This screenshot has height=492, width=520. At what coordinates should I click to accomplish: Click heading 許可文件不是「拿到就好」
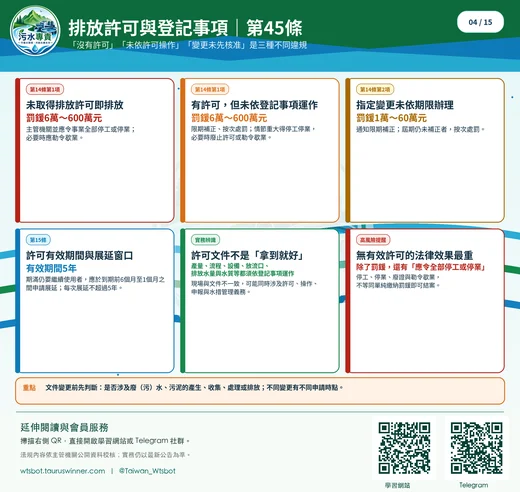point(247,255)
